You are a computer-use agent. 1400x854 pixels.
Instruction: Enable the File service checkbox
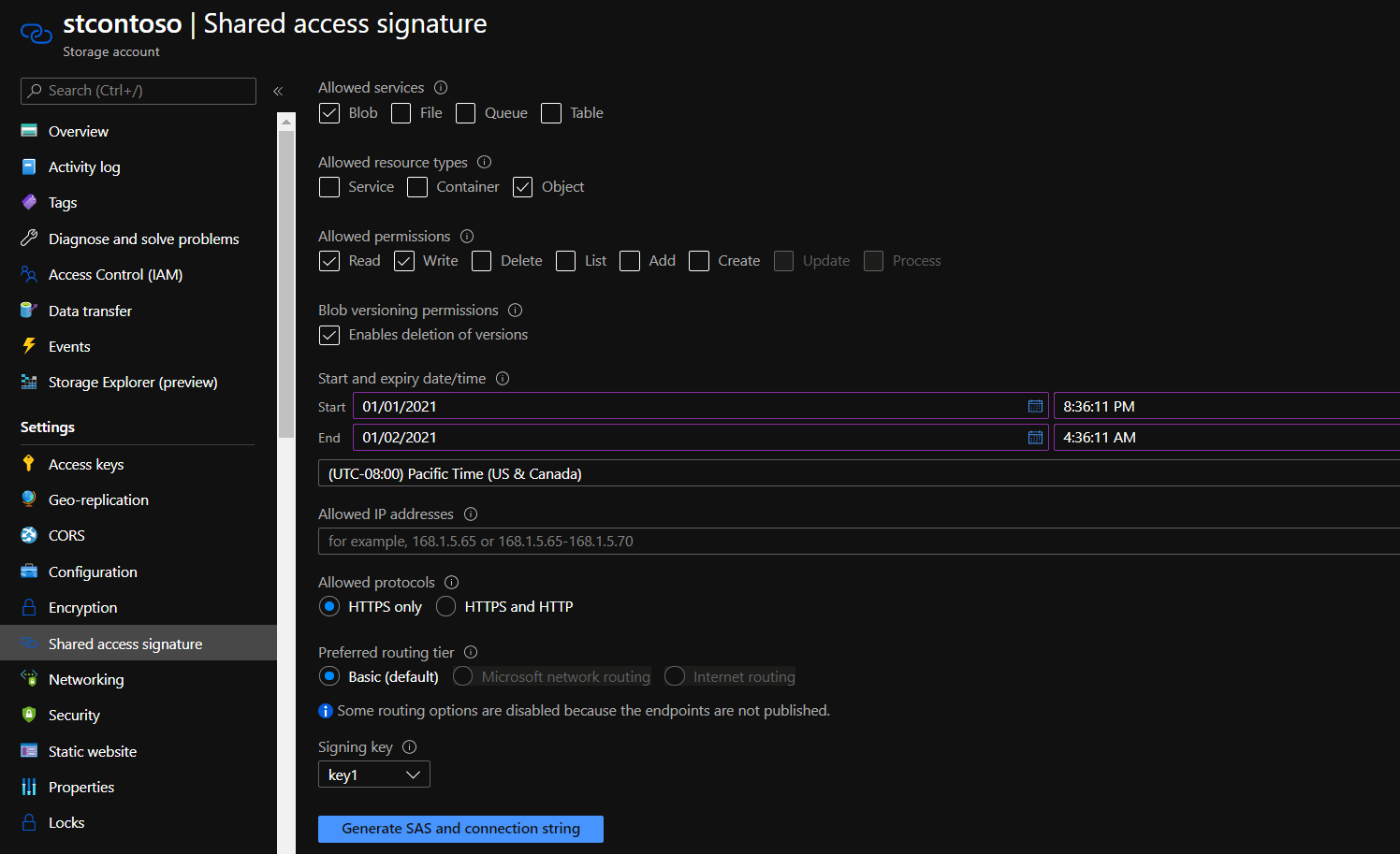(401, 113)
